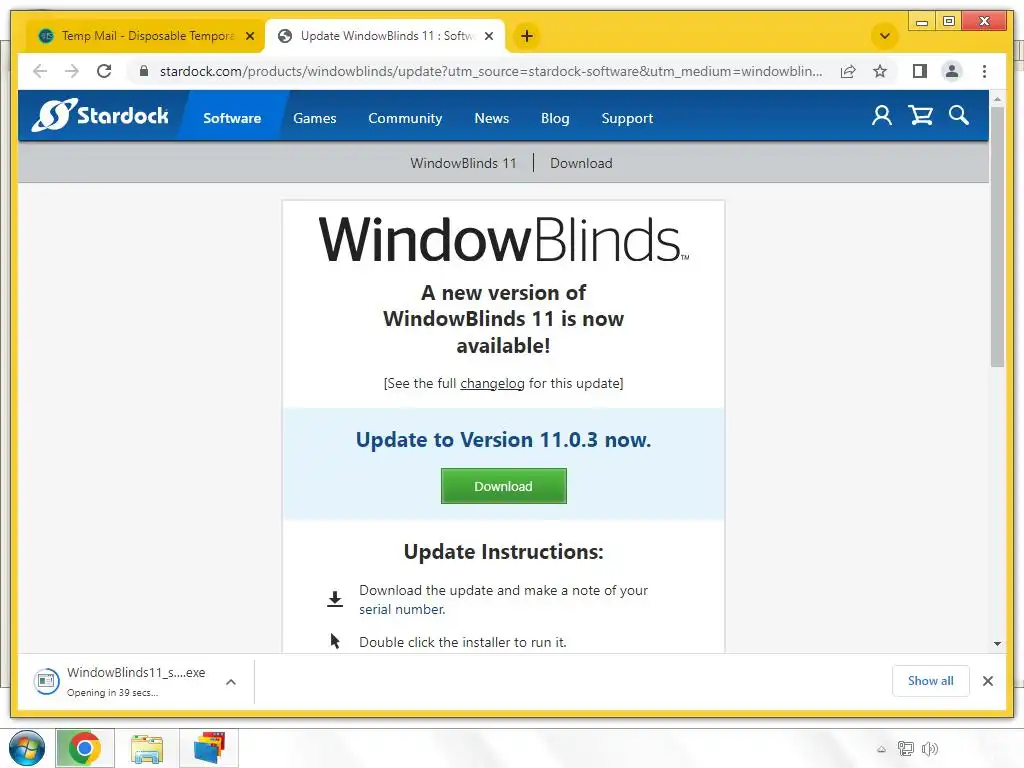Click the browser forward arrow
This screenshot has width=1024, height=768.
[72, 71]
